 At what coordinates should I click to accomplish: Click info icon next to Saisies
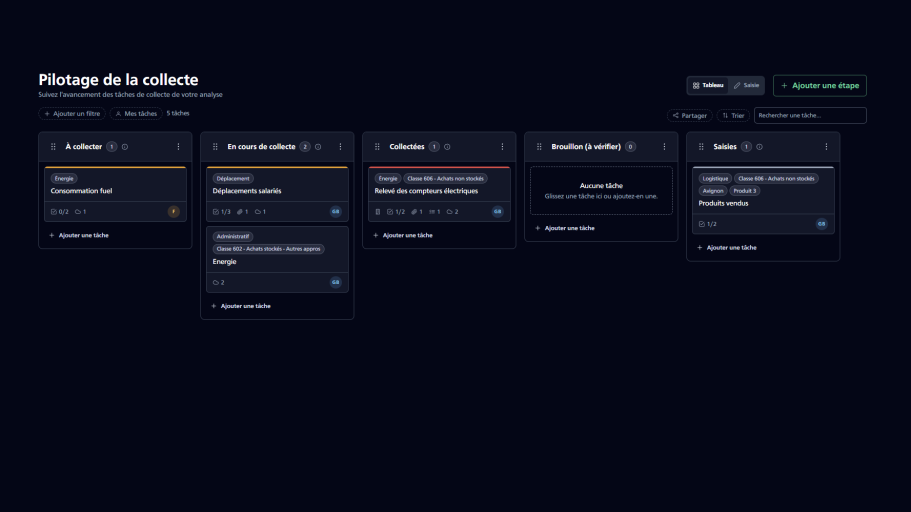coord(759,147)
